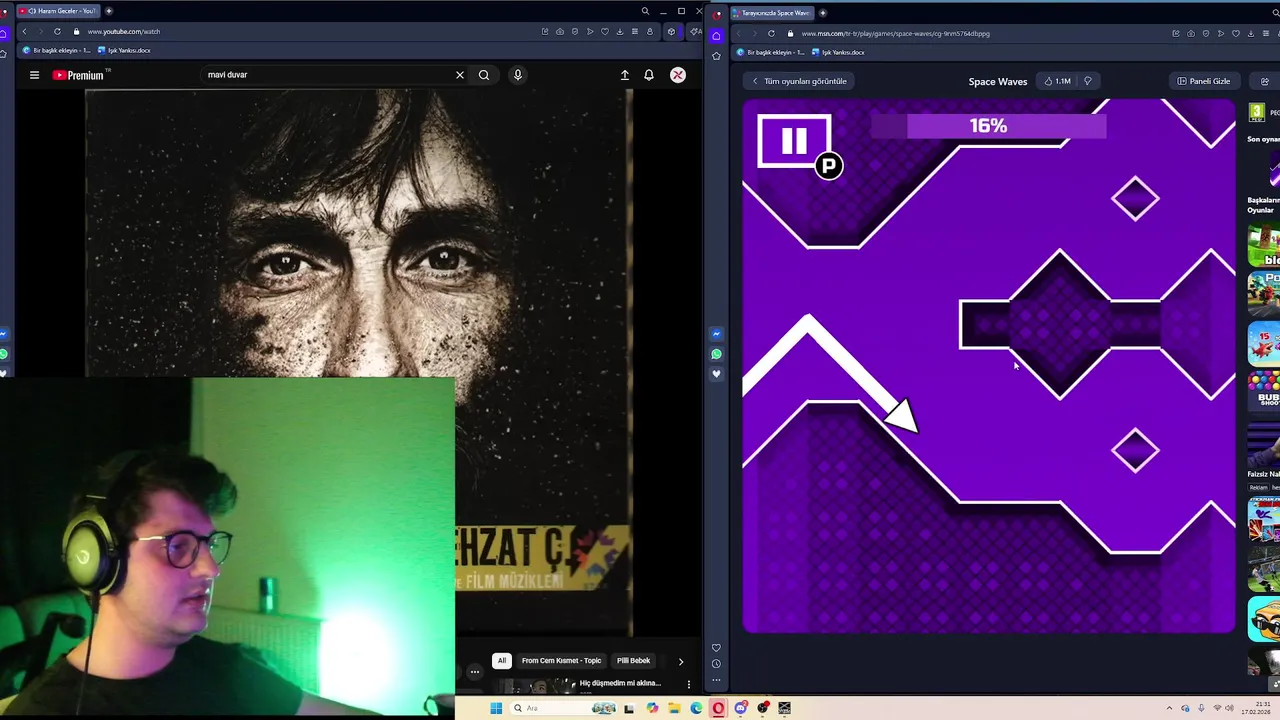Open Opera from the taskbar
The width and height of the screenshot is (1280, 720).
718,708
